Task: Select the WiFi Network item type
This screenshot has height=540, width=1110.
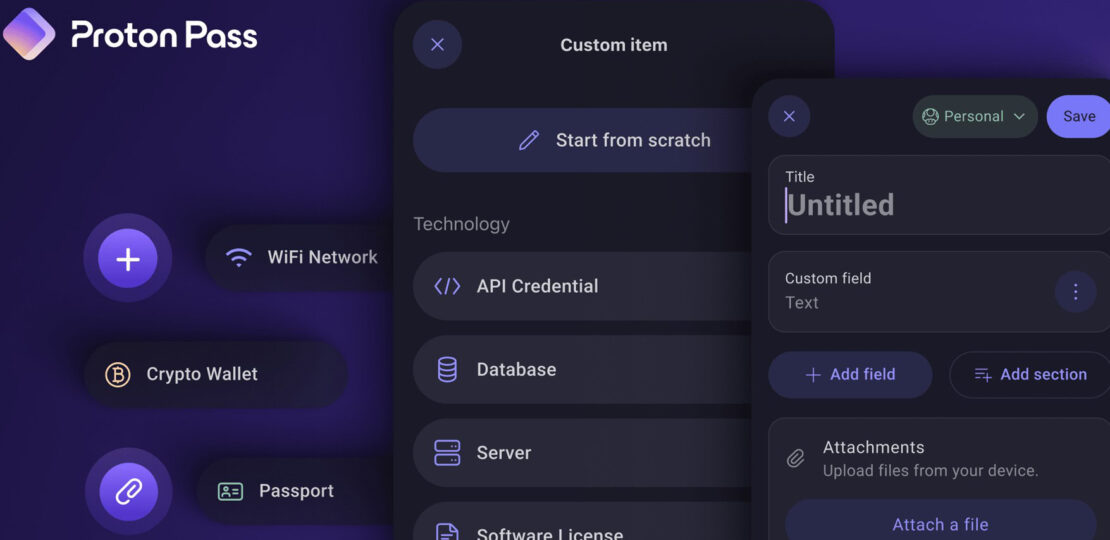Action: (x=301, y=258)
